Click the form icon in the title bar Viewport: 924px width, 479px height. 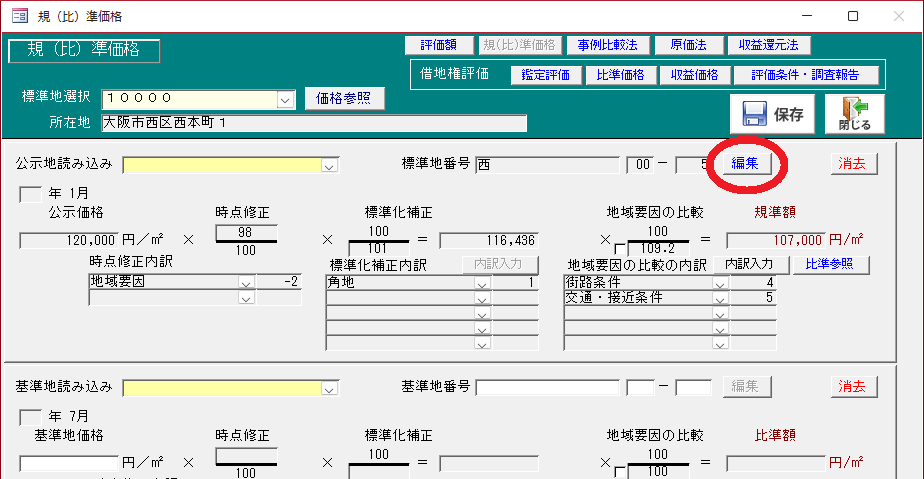coord(19,16)
